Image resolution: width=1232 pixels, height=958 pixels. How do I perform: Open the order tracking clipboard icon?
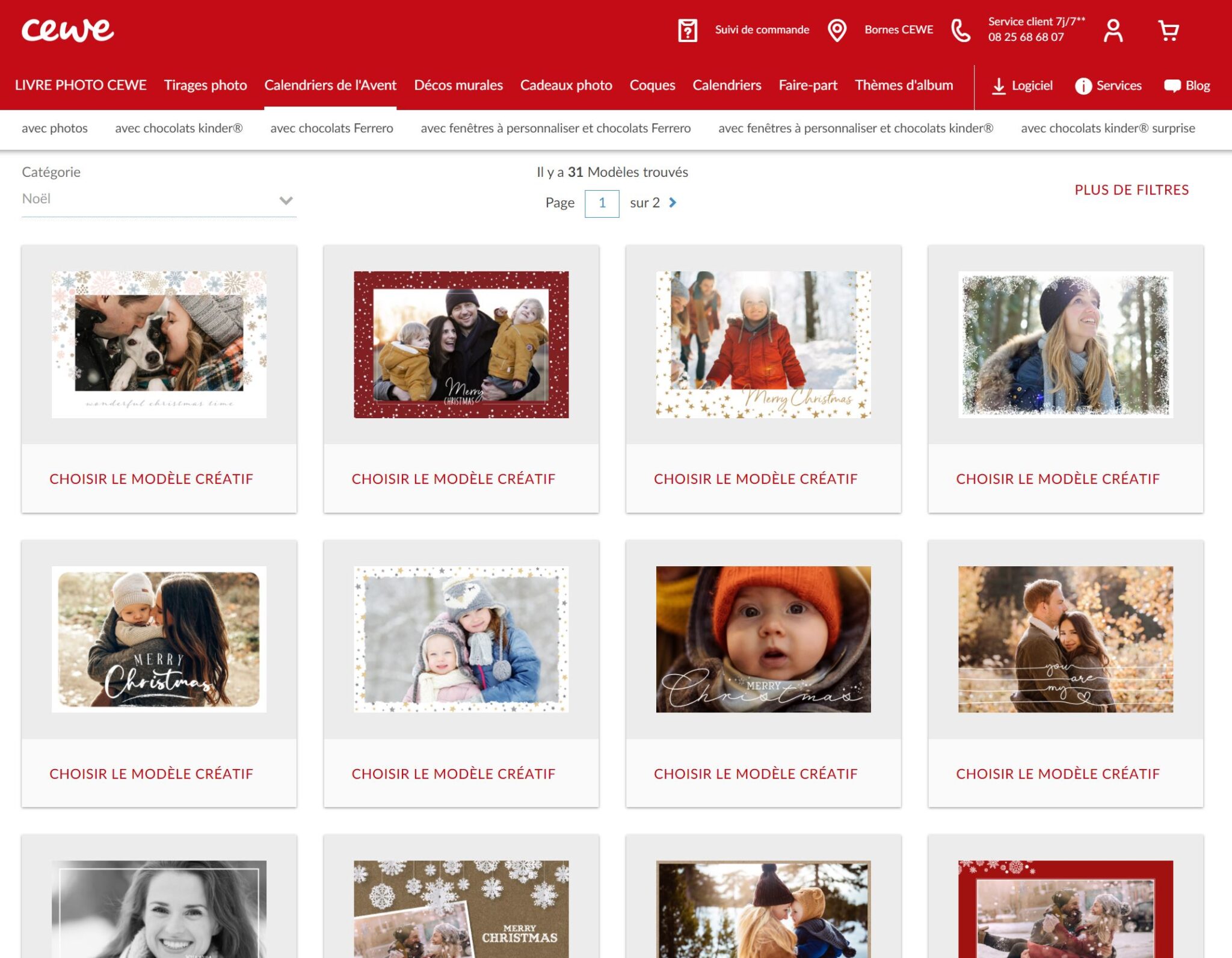(x=688, y=30)
